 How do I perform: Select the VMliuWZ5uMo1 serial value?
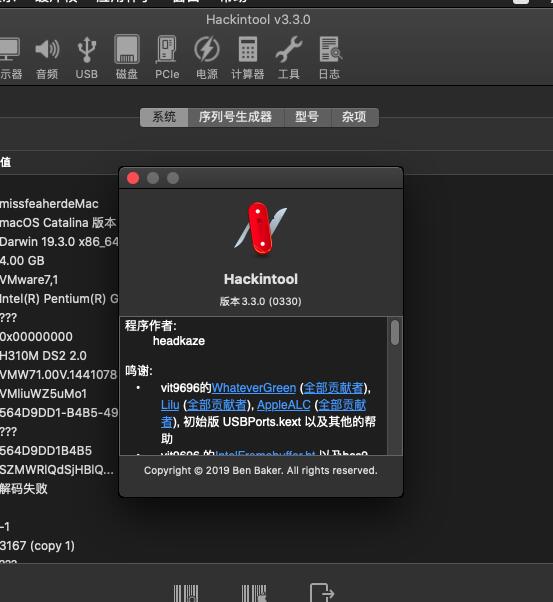point(43,394)
